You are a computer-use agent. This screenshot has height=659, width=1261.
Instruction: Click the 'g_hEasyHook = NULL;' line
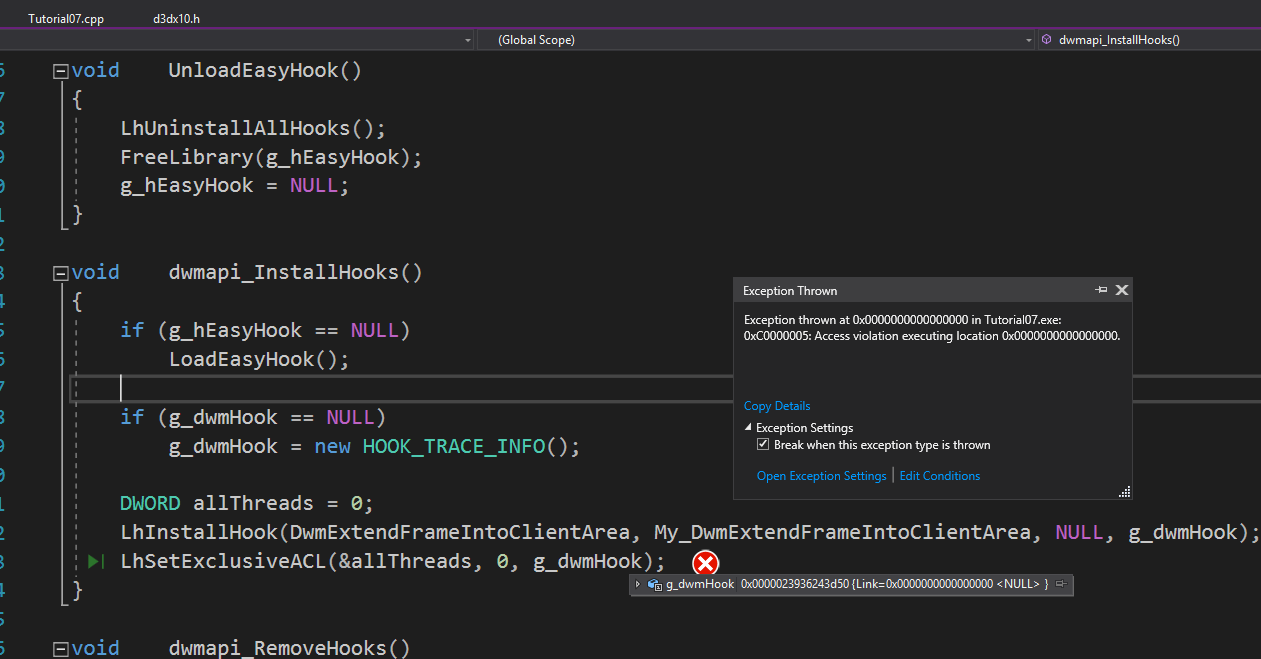click(x=235, y=186)
